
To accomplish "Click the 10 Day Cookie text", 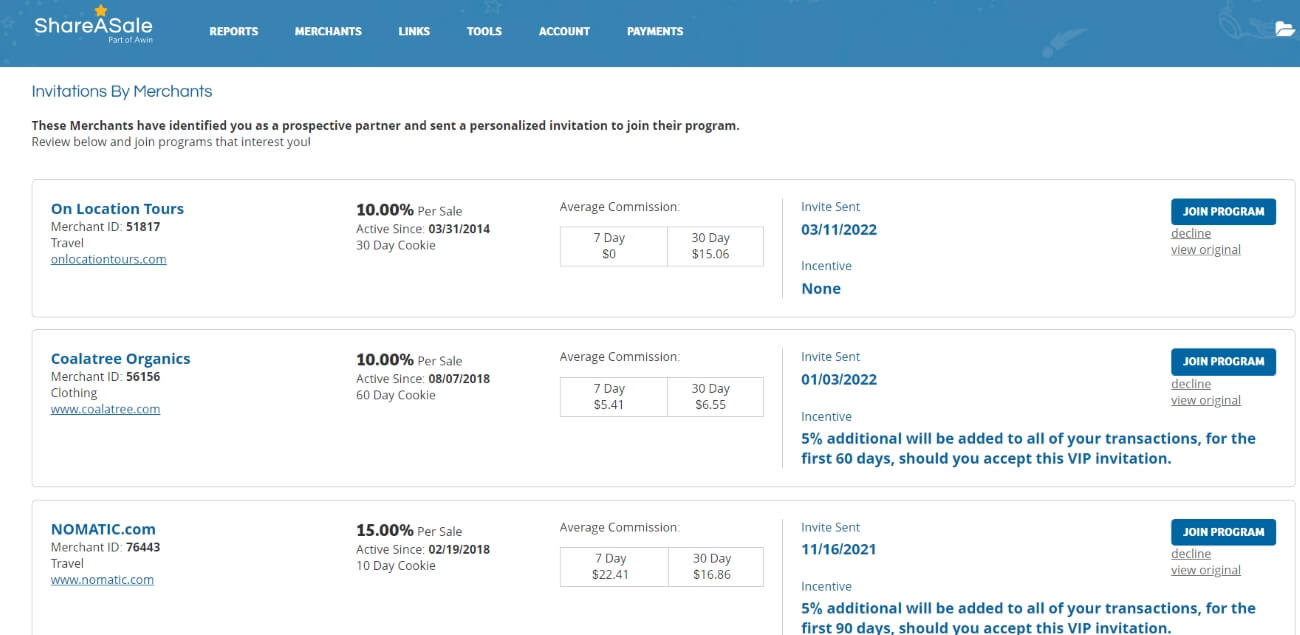I will point(396,565).
